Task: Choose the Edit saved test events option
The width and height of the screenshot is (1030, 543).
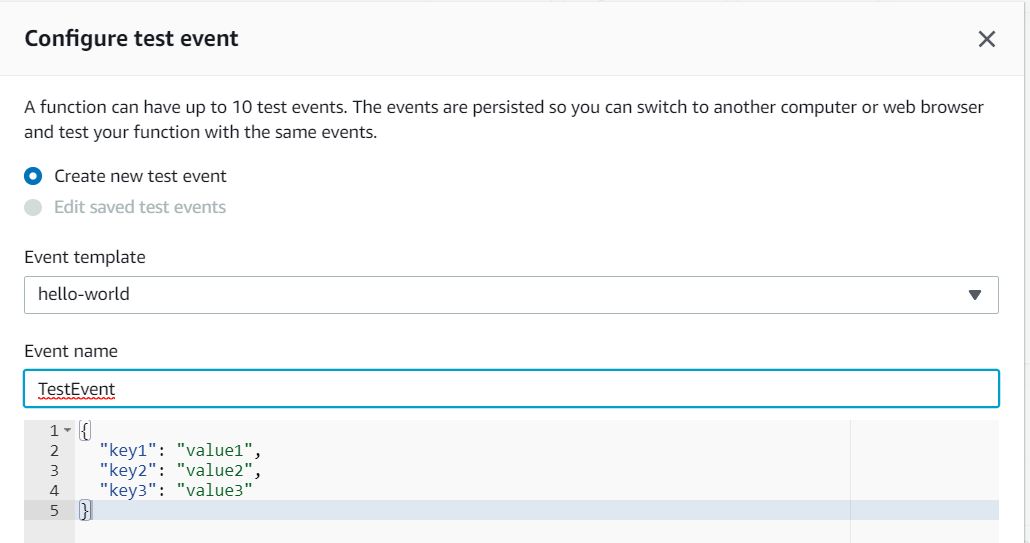Action: 34,207
